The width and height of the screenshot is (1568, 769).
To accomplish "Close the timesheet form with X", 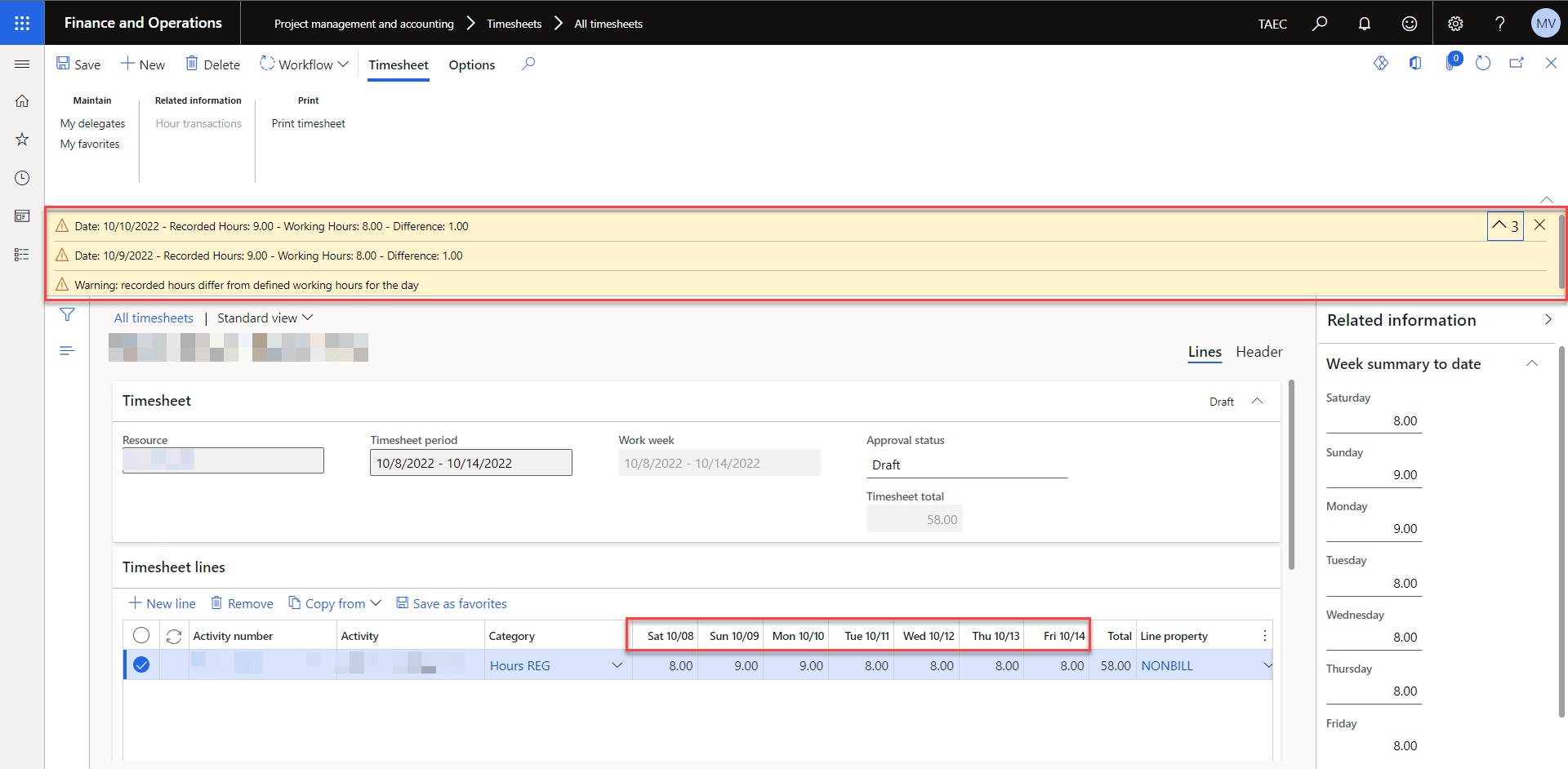I will click(1551, 63).
